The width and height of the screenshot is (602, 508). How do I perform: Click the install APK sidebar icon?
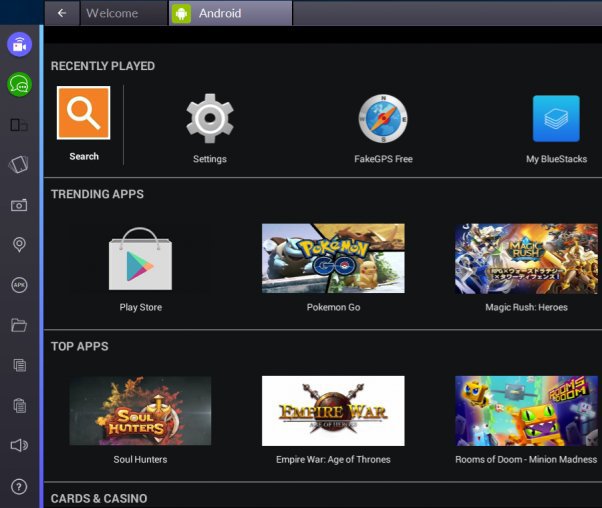[x=19, y=285]
